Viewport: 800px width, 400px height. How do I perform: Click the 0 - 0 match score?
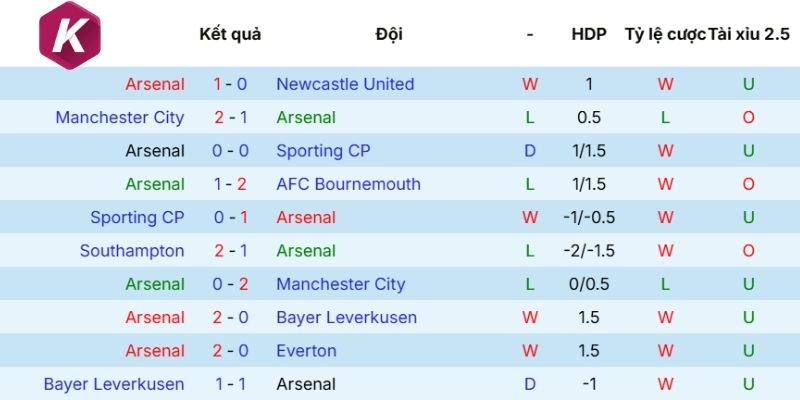(x=231, y=151)
